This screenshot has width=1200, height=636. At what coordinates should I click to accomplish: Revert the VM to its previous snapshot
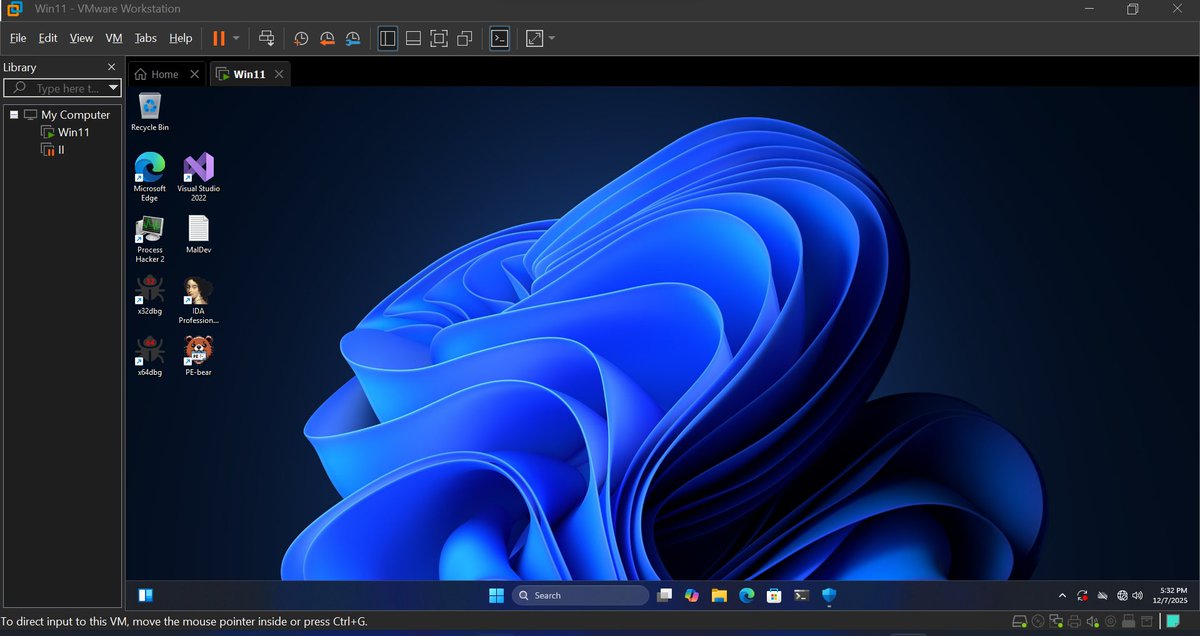point(327,38)
